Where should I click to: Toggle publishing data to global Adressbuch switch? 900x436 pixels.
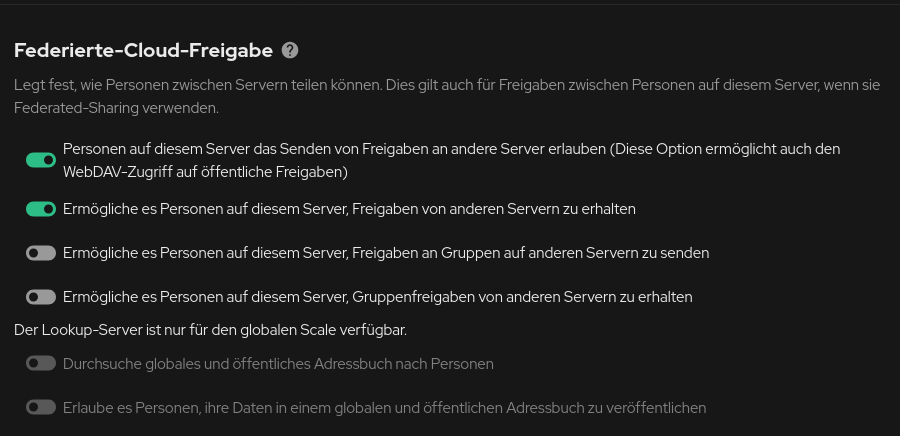41,407
